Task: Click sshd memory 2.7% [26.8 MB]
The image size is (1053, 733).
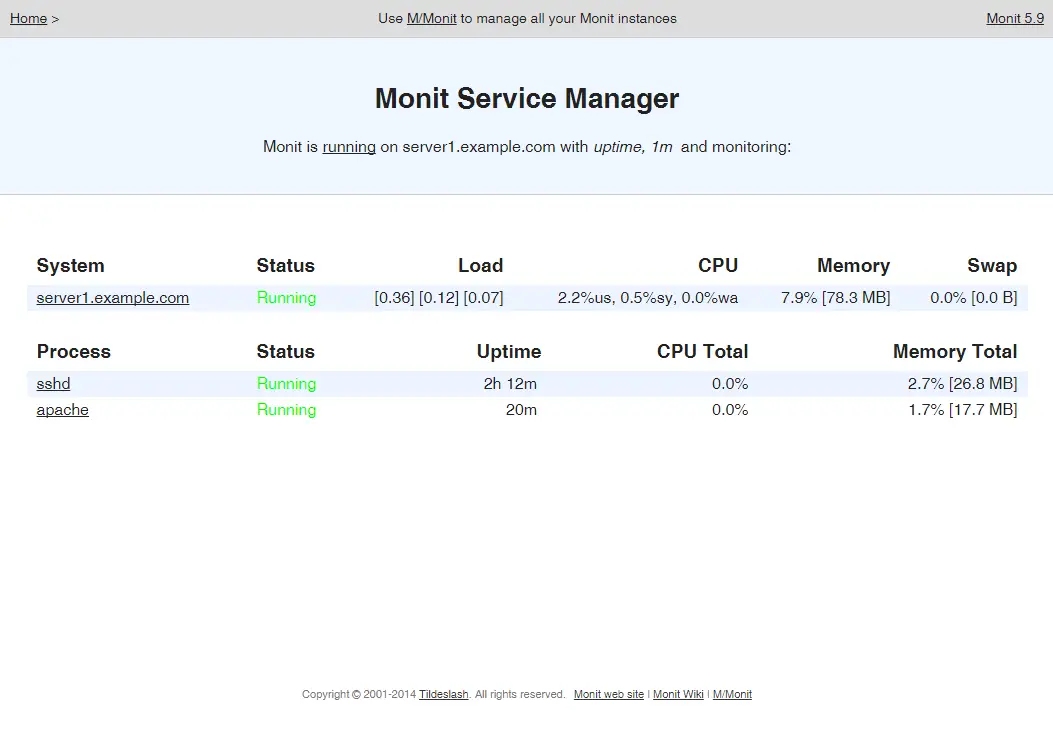Action: coord(962,384)
